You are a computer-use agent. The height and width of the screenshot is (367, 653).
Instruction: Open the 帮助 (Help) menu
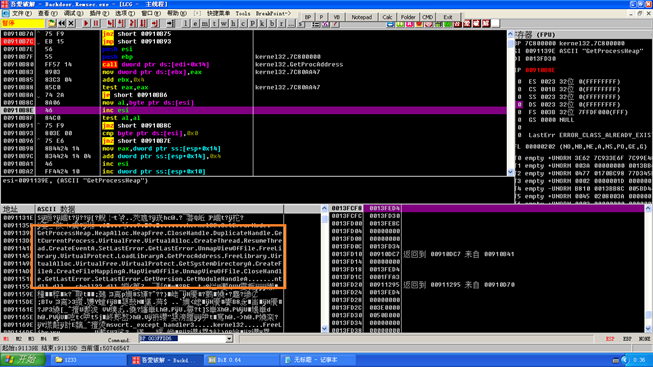tap(177, 13)
